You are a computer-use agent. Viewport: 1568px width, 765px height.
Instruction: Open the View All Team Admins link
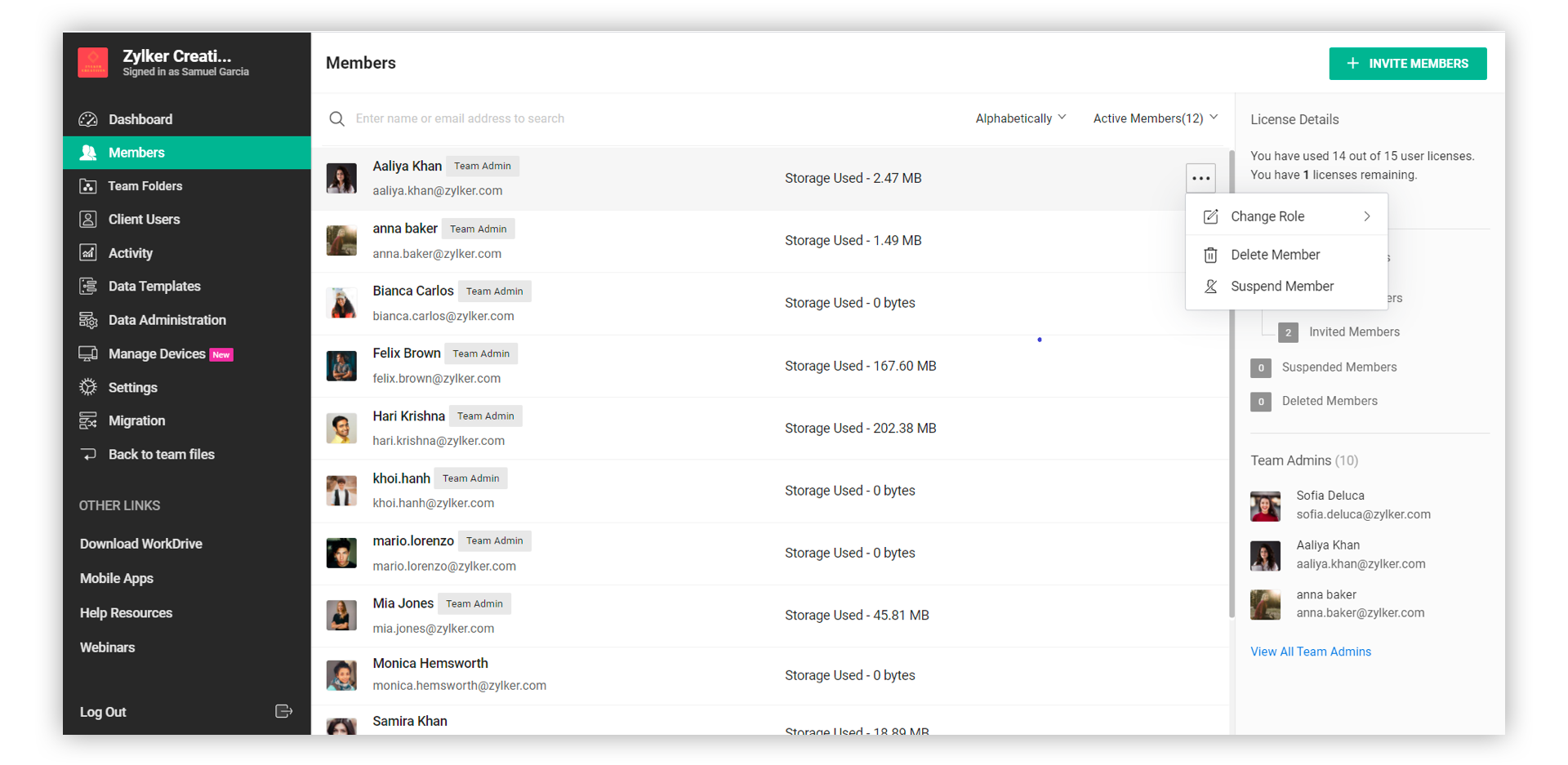1310,652
